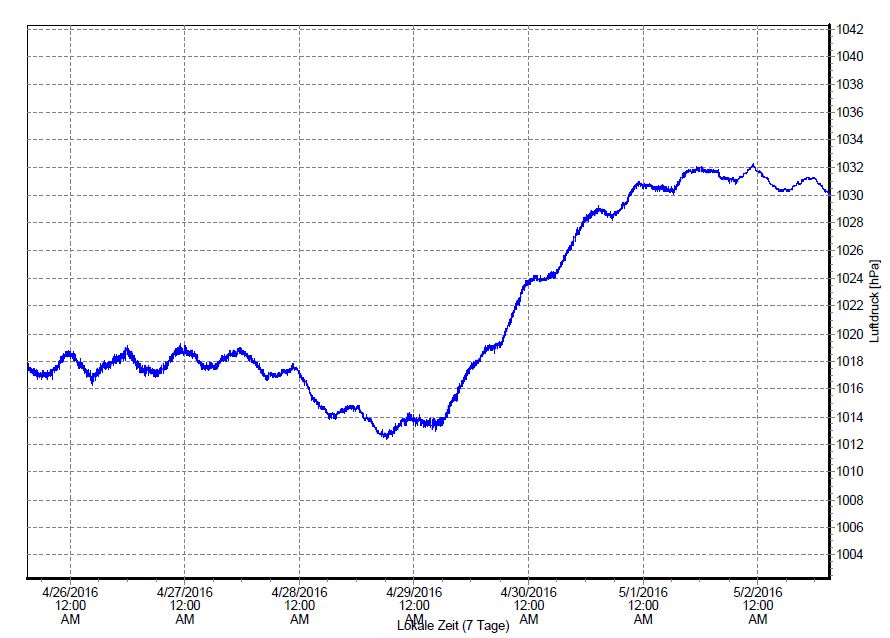The width and height of the screenshot is (890, 638).
Task: Click the 1024 pressure axis value
Action: (849, 278)
